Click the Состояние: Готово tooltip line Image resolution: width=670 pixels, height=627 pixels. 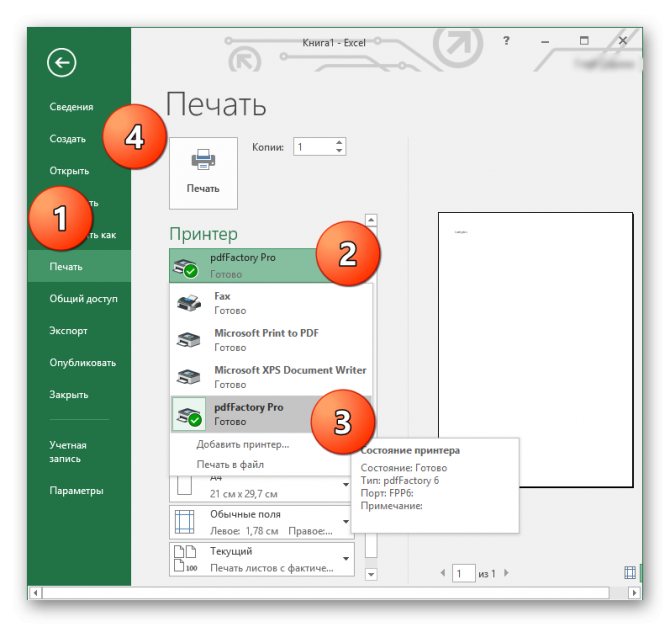(x=404, y=468)
